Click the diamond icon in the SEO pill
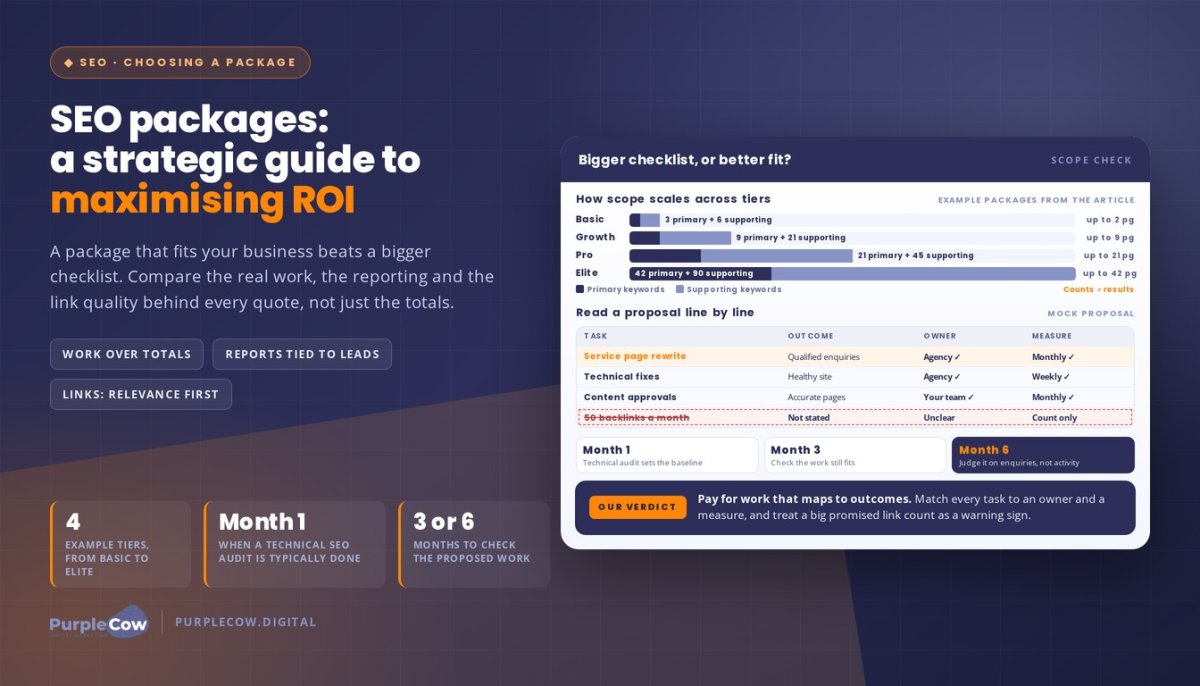 tap(68, 62)
